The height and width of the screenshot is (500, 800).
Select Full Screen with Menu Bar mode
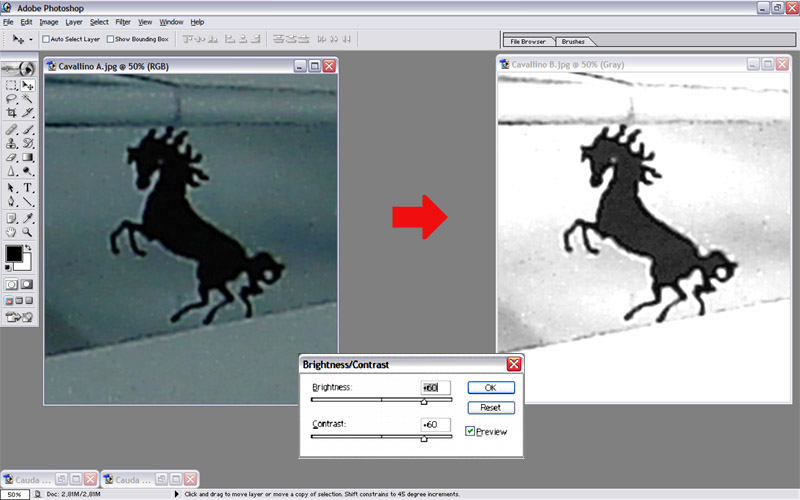pyautogui.click(x=19, y=301)
